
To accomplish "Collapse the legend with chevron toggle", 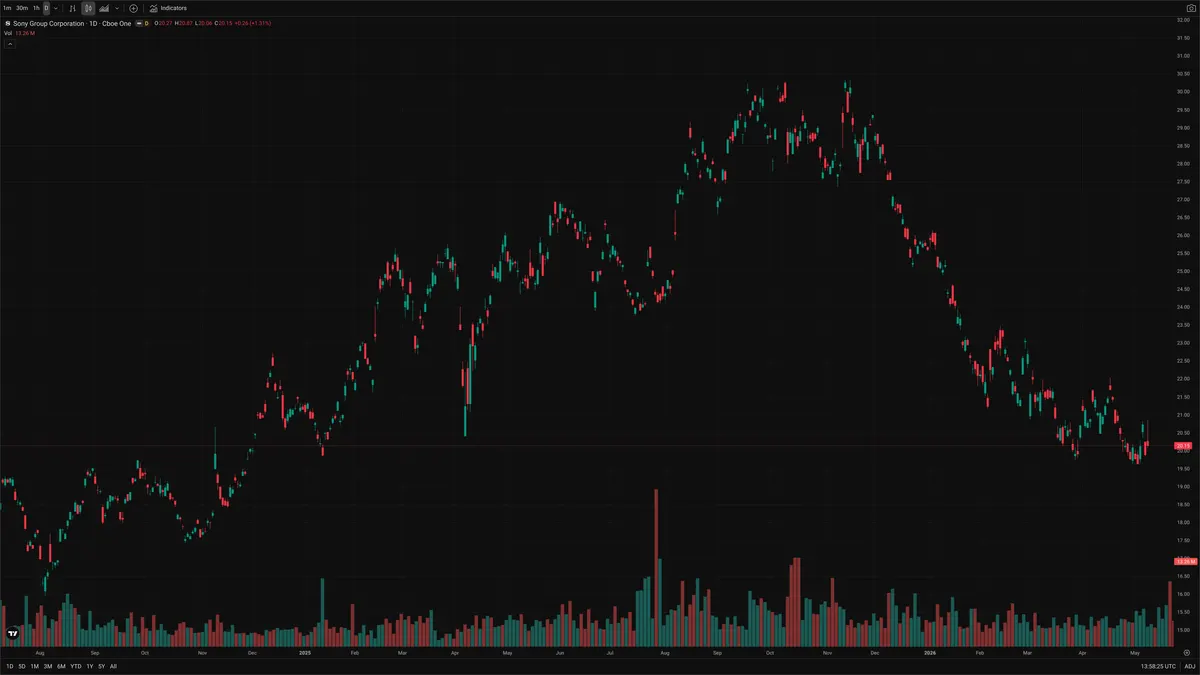I will coord(10,44).
